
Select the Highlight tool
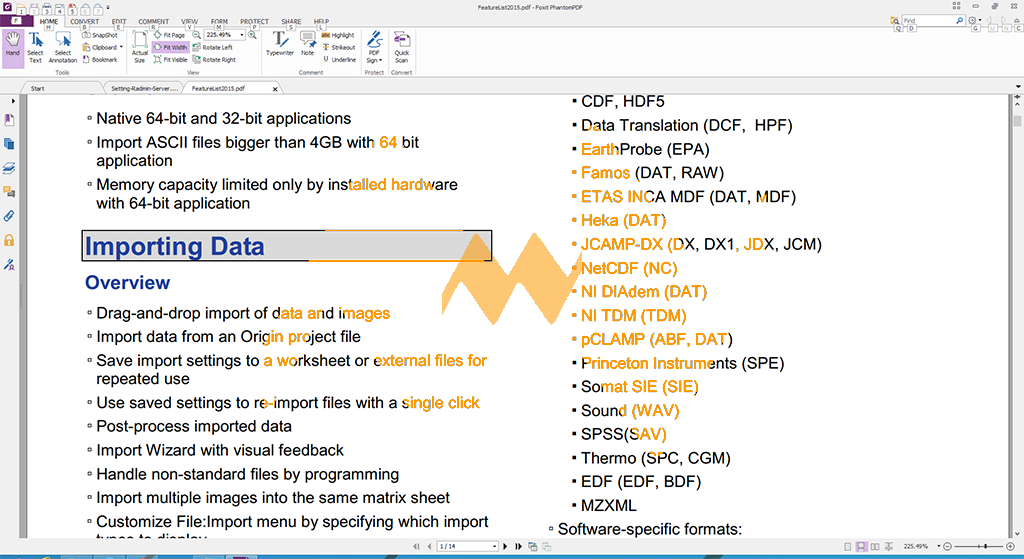click(x=338, y=35)
